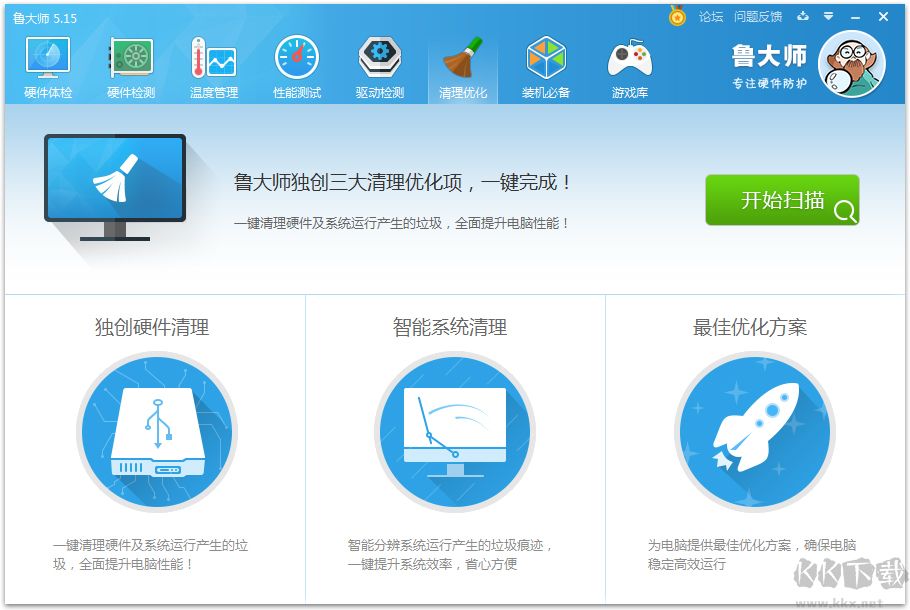The height and width of the screenshot is (610, 910).
Task: Click the 鲁大师 专注硬件防护 logo text
Action: point(769,67)
